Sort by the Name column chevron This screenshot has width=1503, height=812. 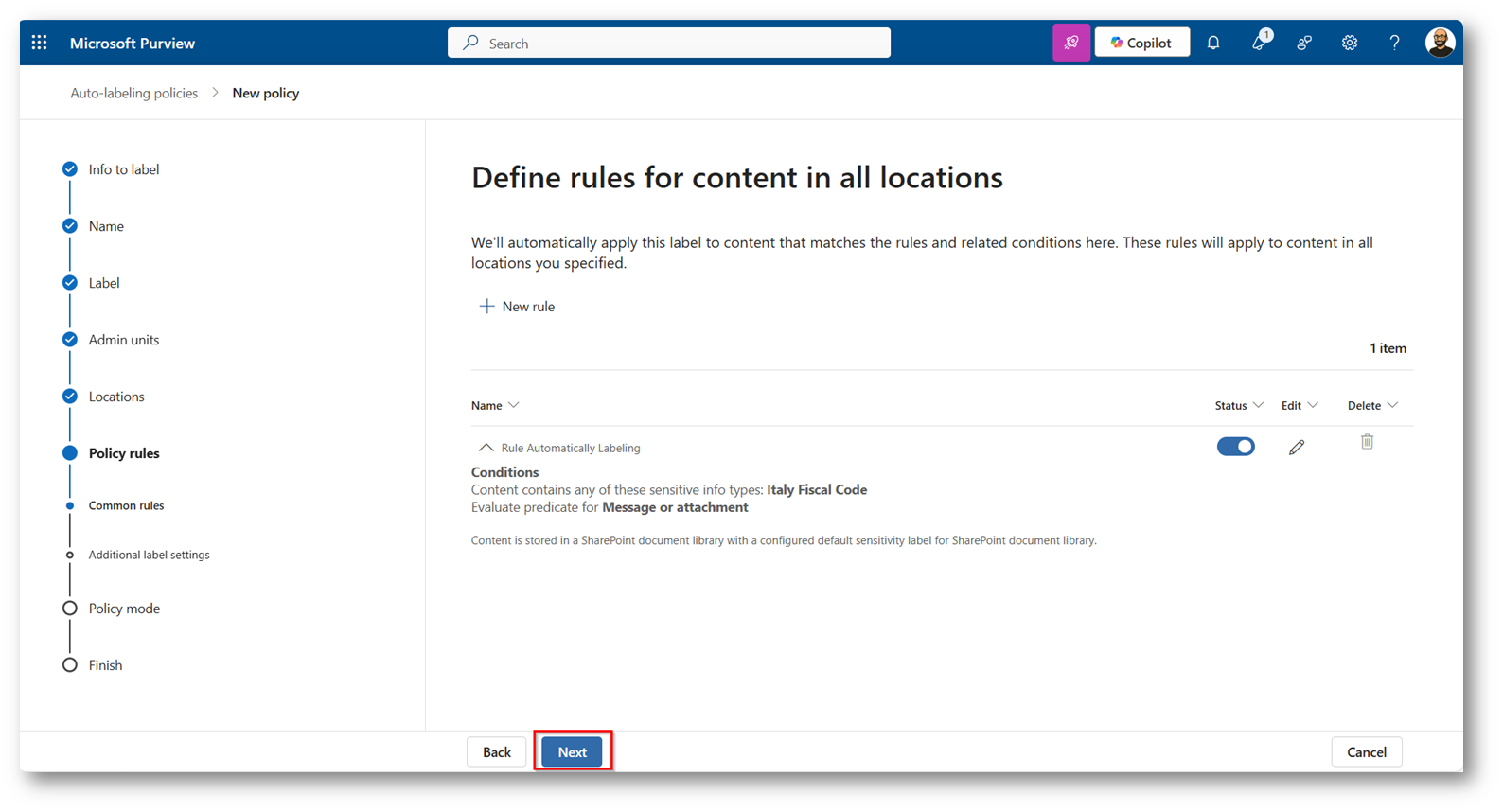(x=513, y=405)
